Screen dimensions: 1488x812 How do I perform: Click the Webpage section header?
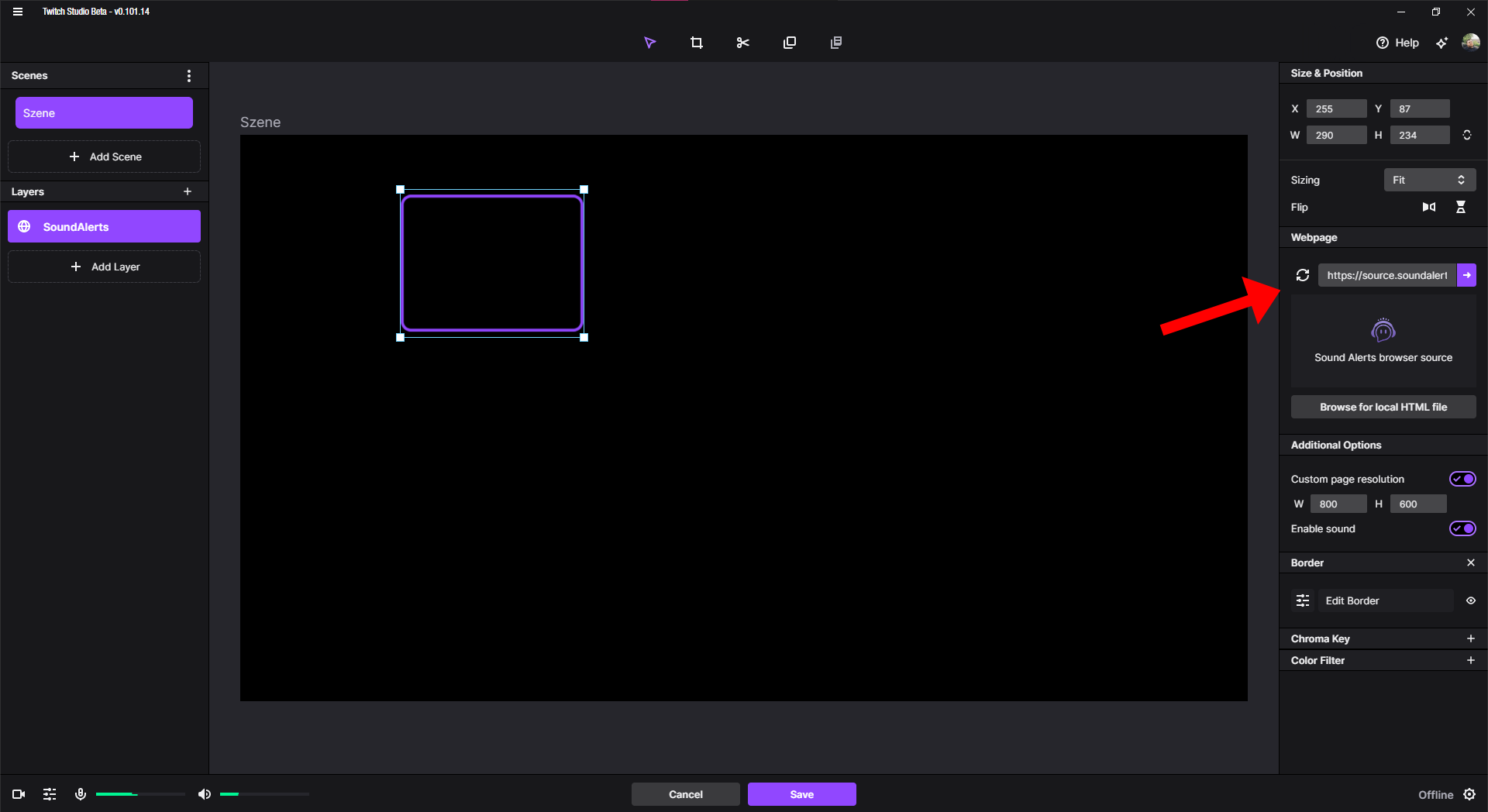1314,237
